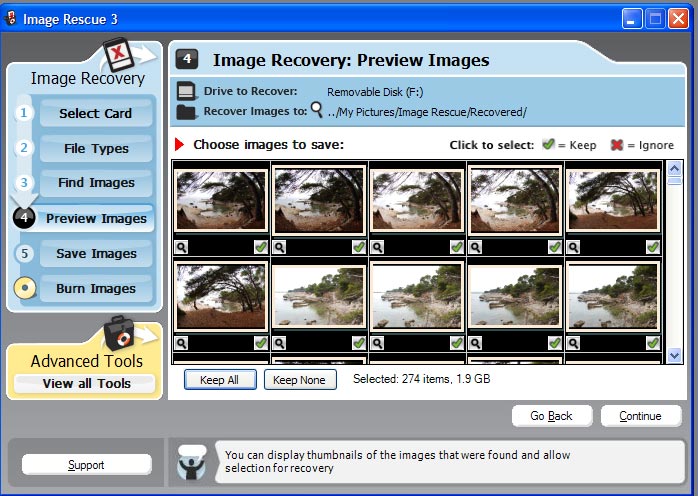Select the fifth thumbnail in row one
Screen dimensions: 698x496
click(x=613, y=201)
